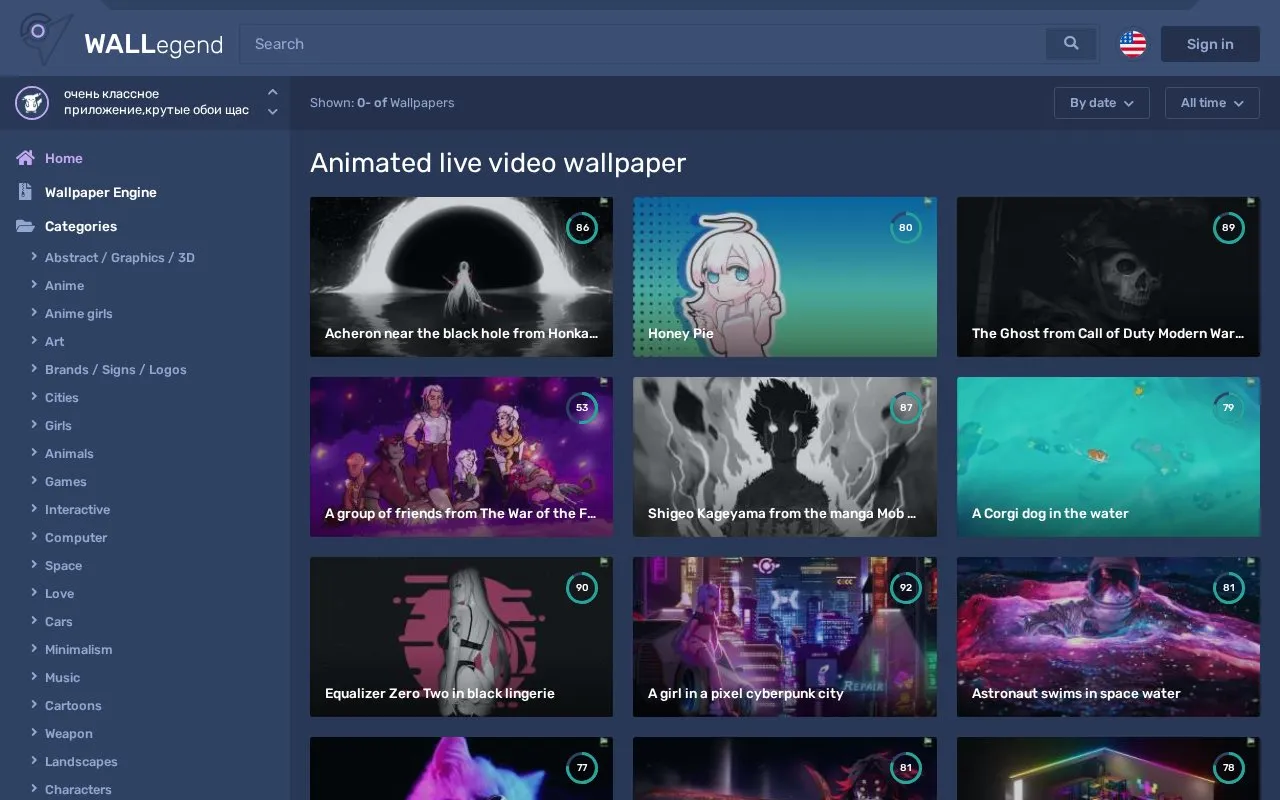This screenshot has height=800, width=1280.
Task: Open Astronaut swims in space water wallpaper
Action: point(1108,637)
